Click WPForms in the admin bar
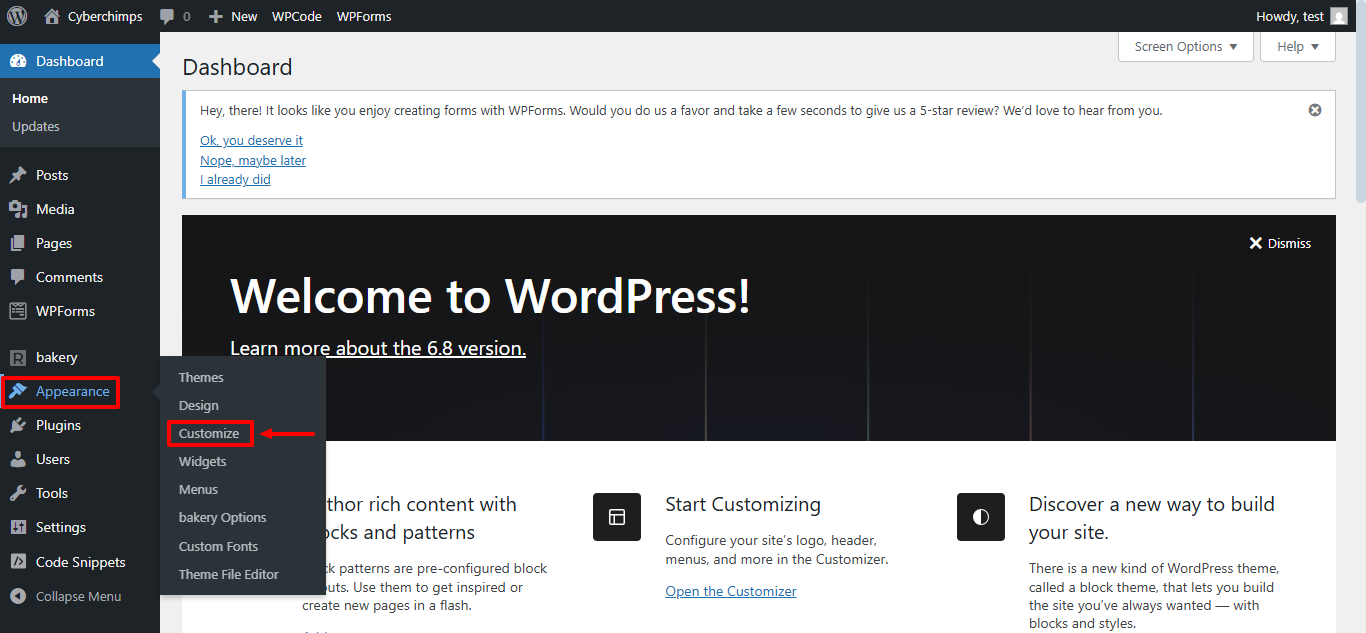1366x633 pixels. coord(364,16)
